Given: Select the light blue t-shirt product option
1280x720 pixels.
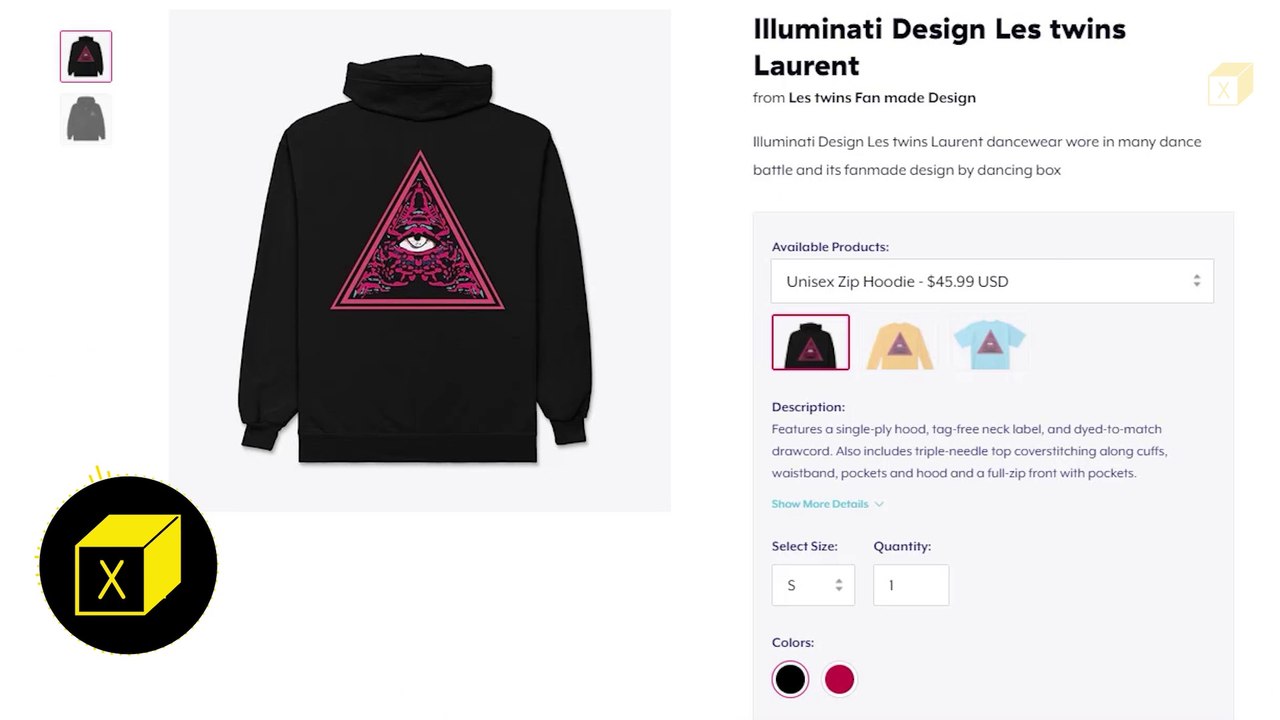Looking at the screenshot, I should point(989,343).
